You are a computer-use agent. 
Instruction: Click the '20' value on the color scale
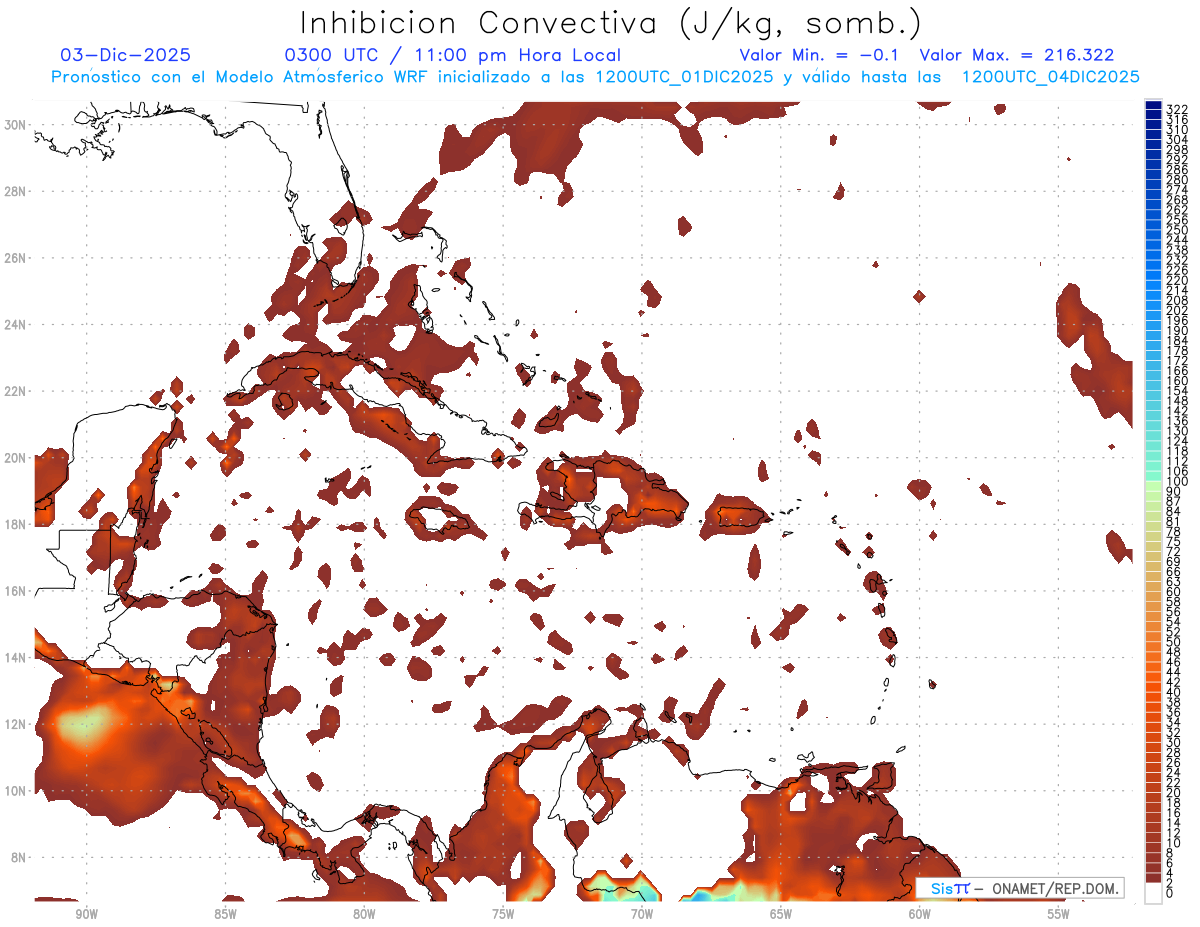1173,792
